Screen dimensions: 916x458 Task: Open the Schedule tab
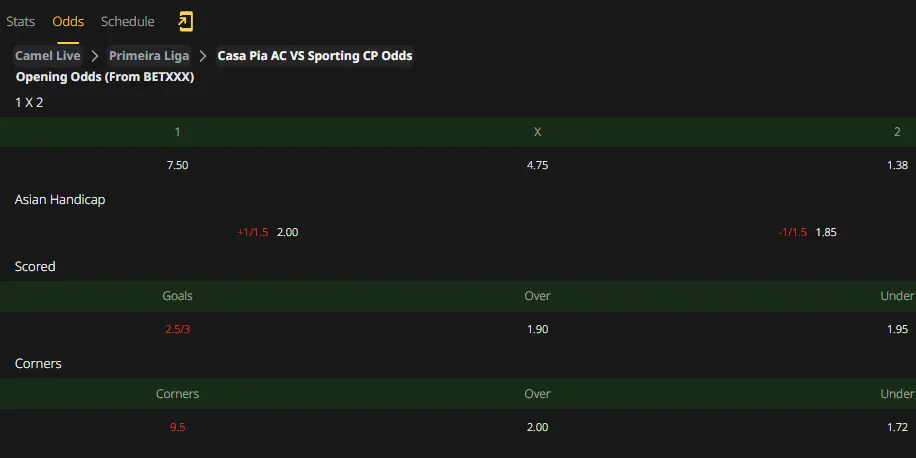tap(127, 22)
